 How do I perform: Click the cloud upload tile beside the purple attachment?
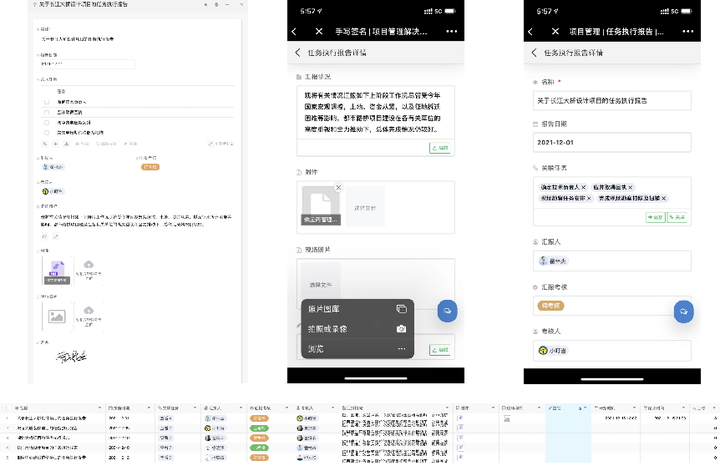tap(89, 270)
